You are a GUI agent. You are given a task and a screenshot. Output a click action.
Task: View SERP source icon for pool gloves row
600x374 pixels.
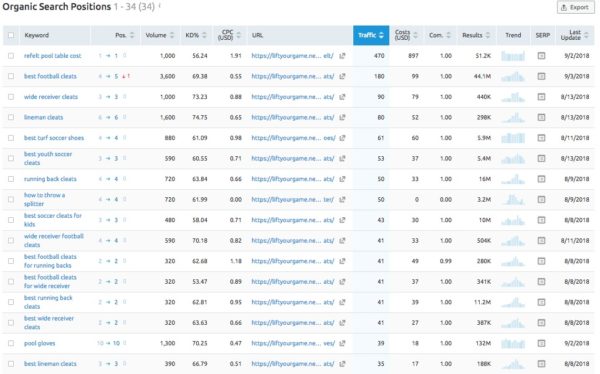tap(541, 343)
